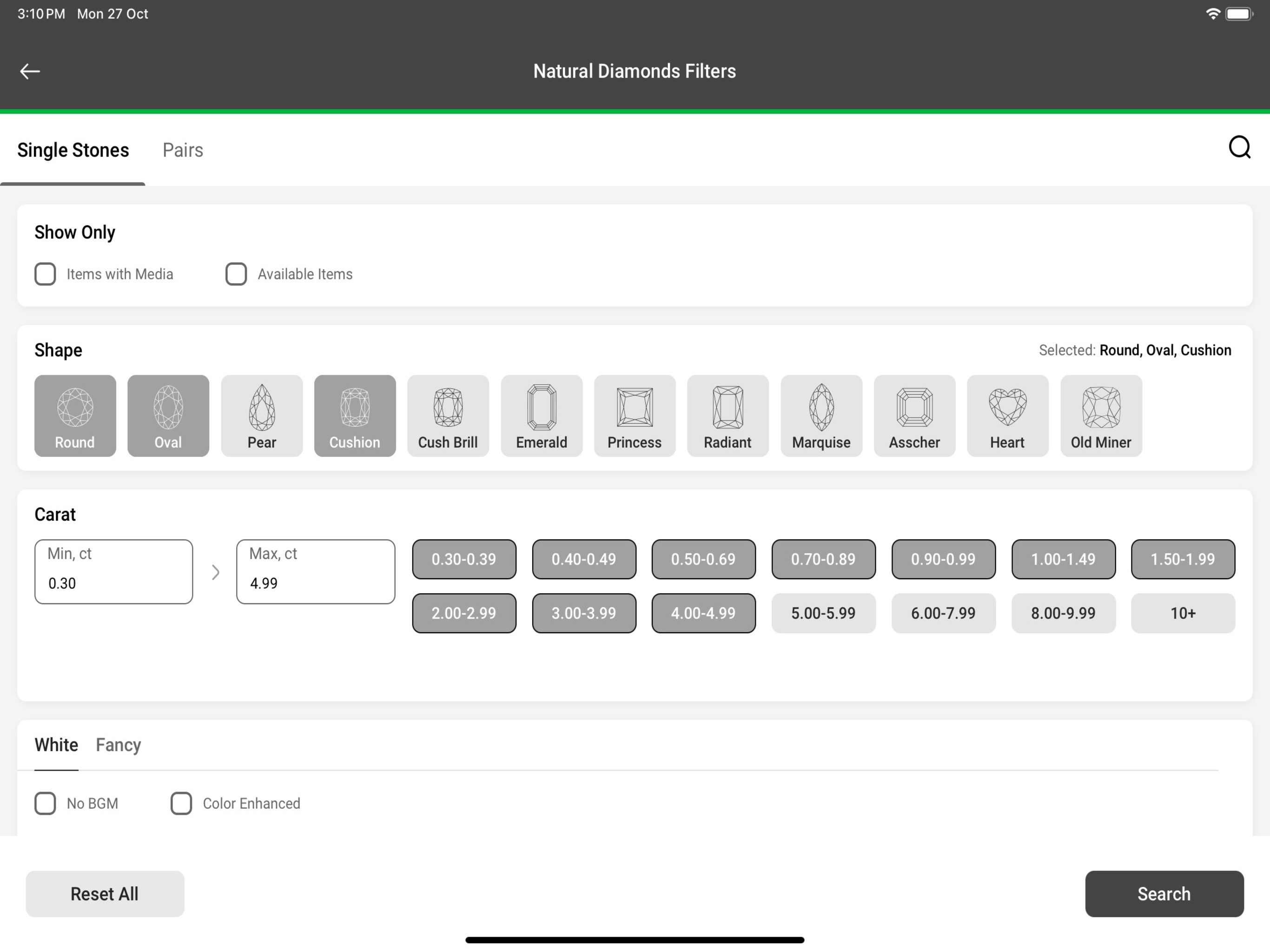1270x952 pixels.
Task: Add the 6.00-7.99 carat range
Action: tap(943, 613)
